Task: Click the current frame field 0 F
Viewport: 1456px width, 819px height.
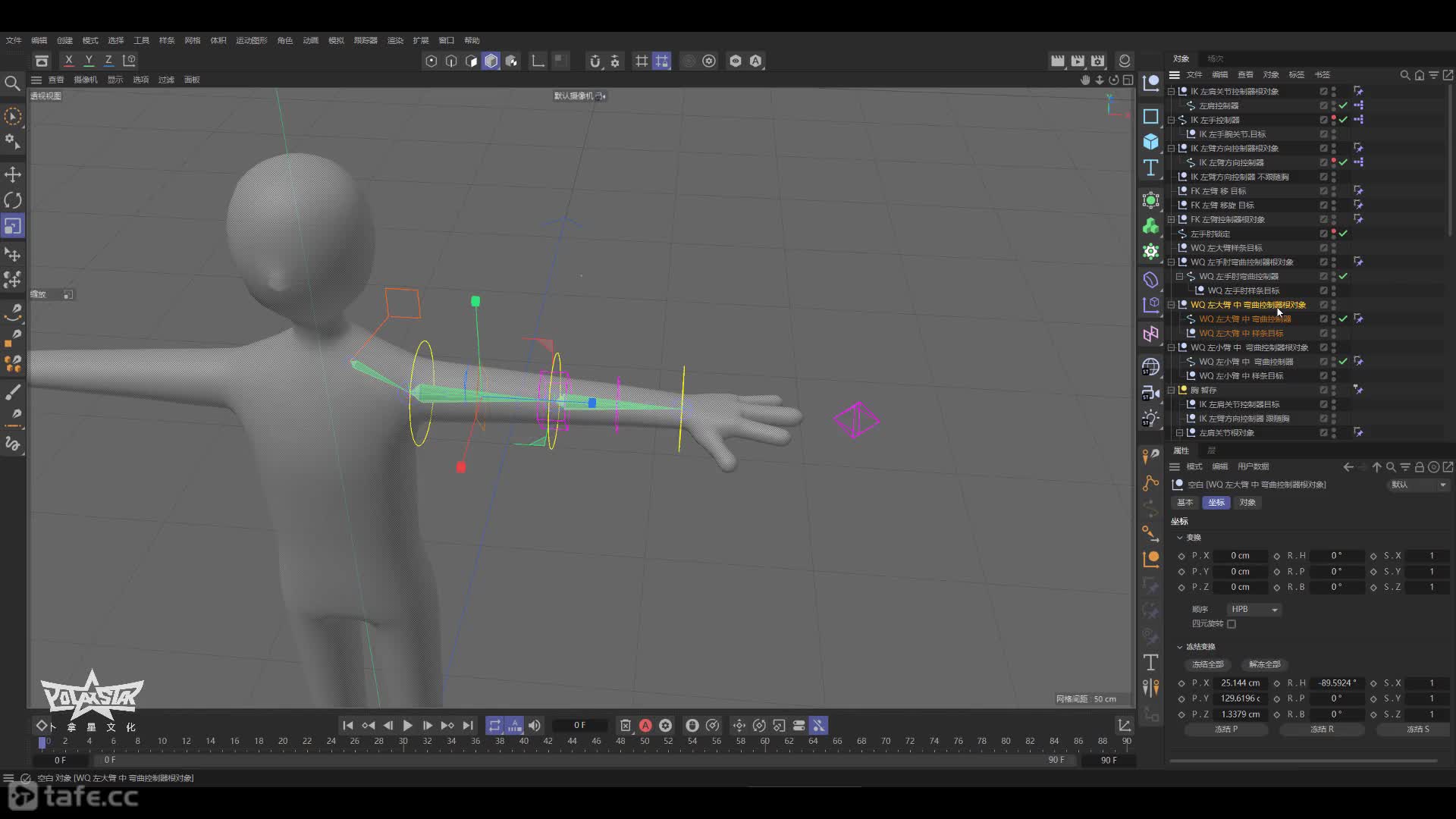Action: point(579,726)
